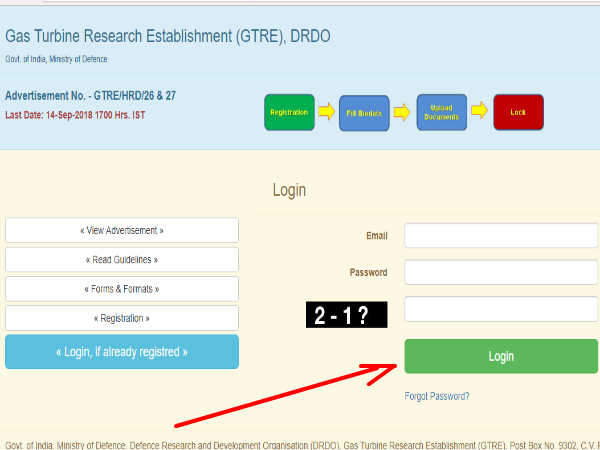Screen dimensions: 600x450
Task: Open the Read Guidelines menu item
Action: (x=122, y=260)
